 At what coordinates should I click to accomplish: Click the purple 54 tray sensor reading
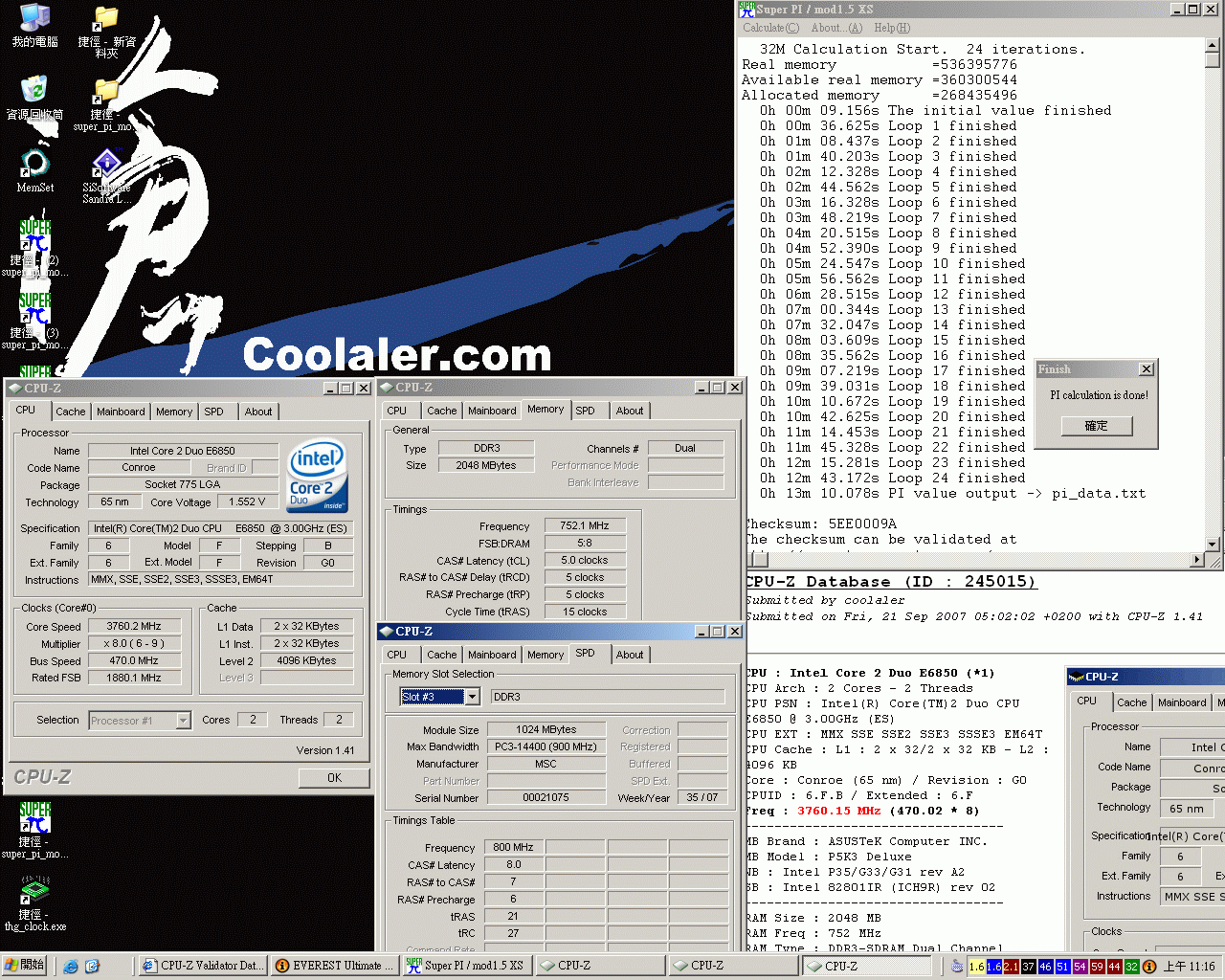click(x=1080, y=967)
